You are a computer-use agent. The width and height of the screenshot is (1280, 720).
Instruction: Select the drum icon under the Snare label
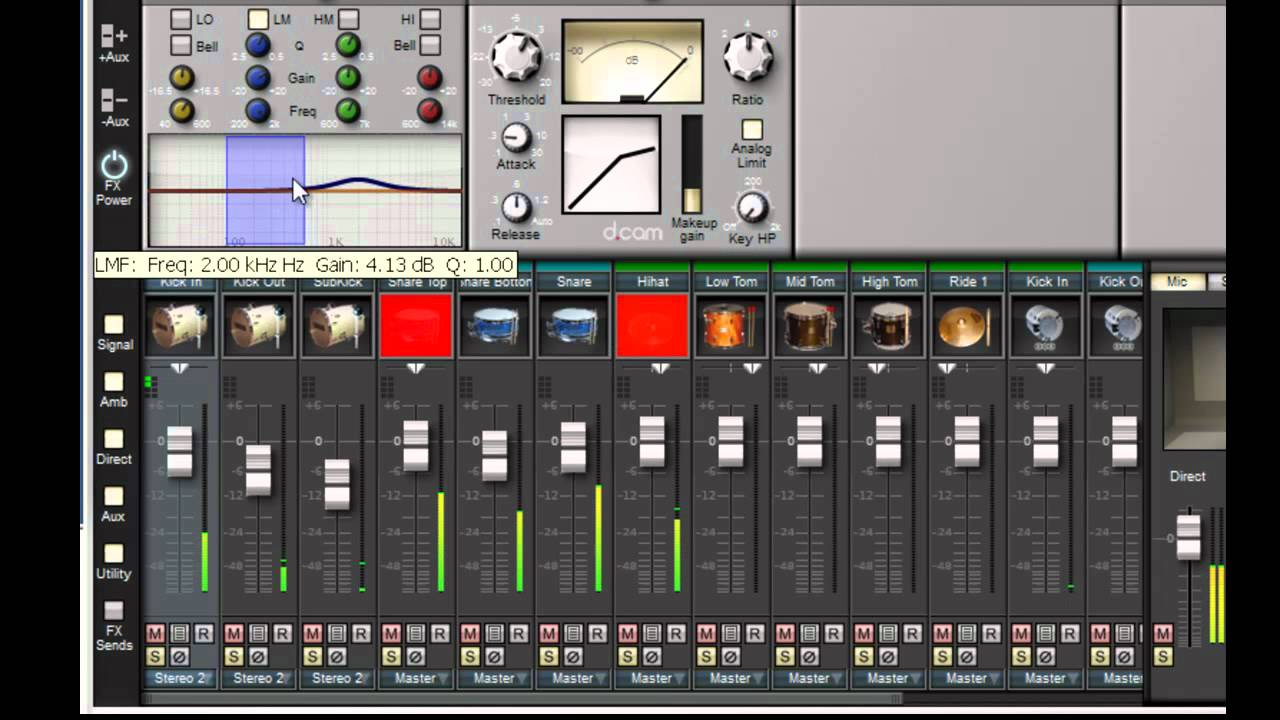(x=574, y=326)
